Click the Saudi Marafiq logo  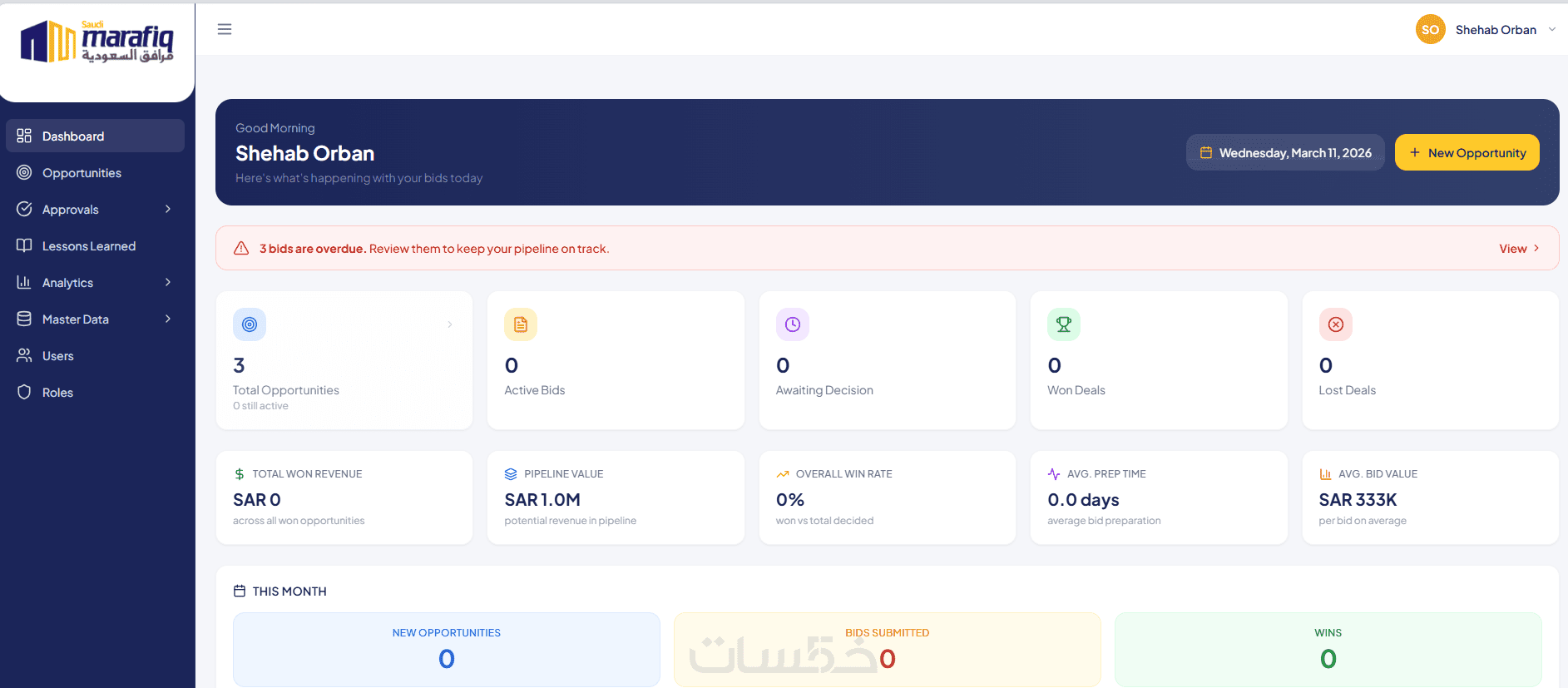click(x=97, y=42)
